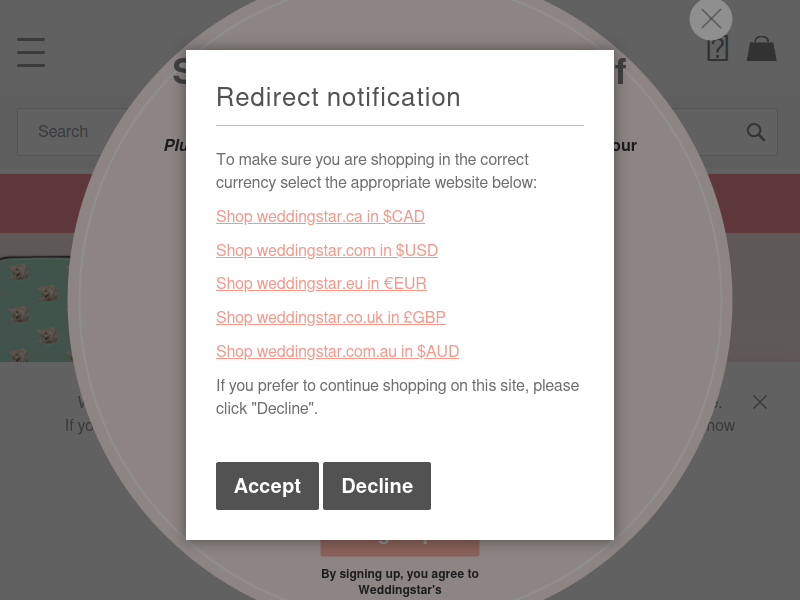This screenshot has width=800, height=600.
Task: Click Decline to stay on site
Action: pyautogui.click(x=377, y=486)
